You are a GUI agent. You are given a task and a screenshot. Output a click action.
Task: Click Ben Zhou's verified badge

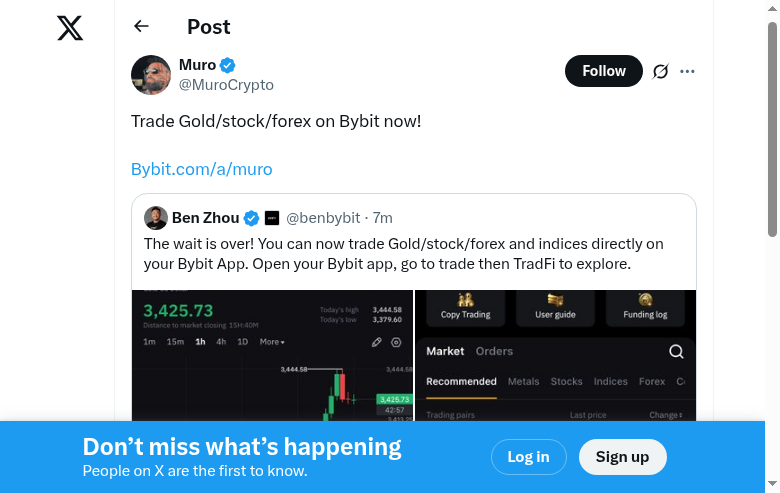tap(252, 218)
